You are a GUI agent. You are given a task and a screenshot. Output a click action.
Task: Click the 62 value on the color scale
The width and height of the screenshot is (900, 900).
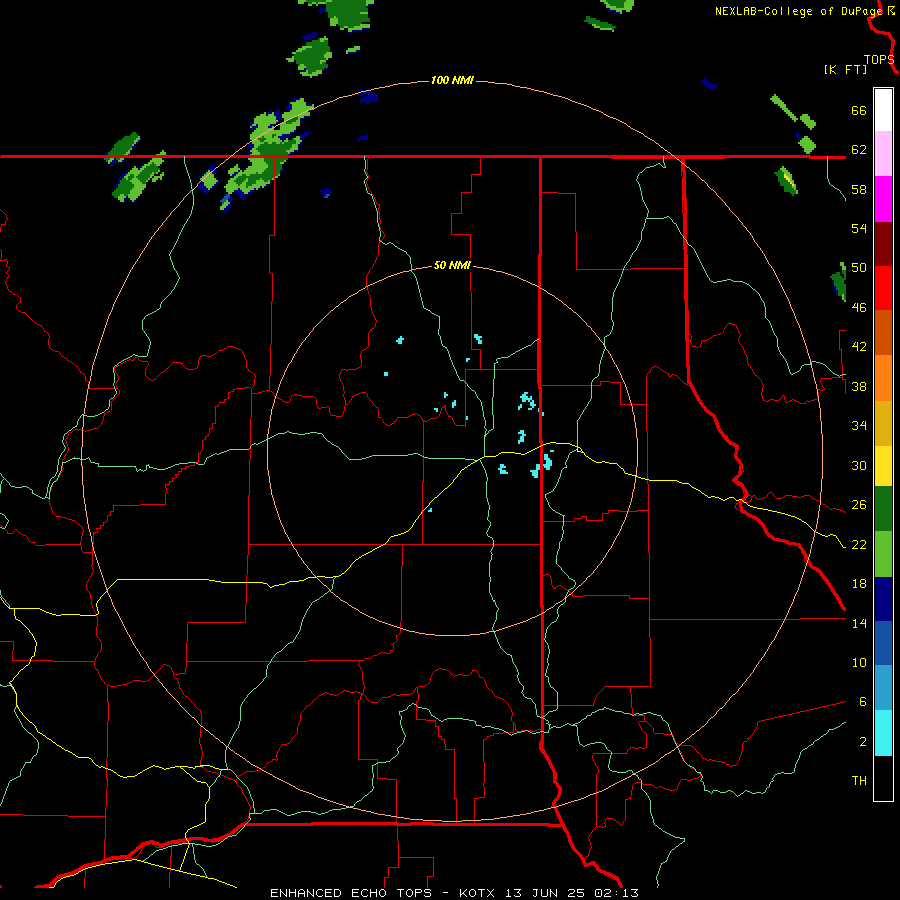[x=859, y=150]
